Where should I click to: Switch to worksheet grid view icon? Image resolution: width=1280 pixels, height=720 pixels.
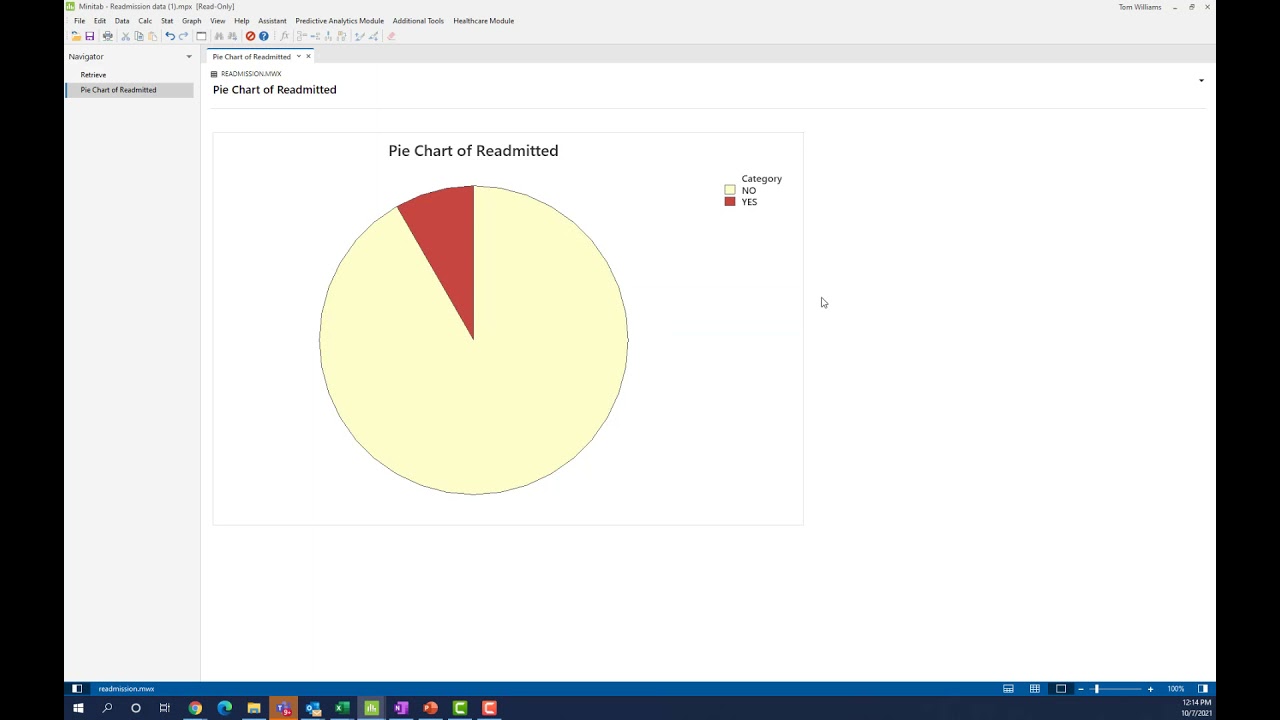click(x=1035, y=689)
